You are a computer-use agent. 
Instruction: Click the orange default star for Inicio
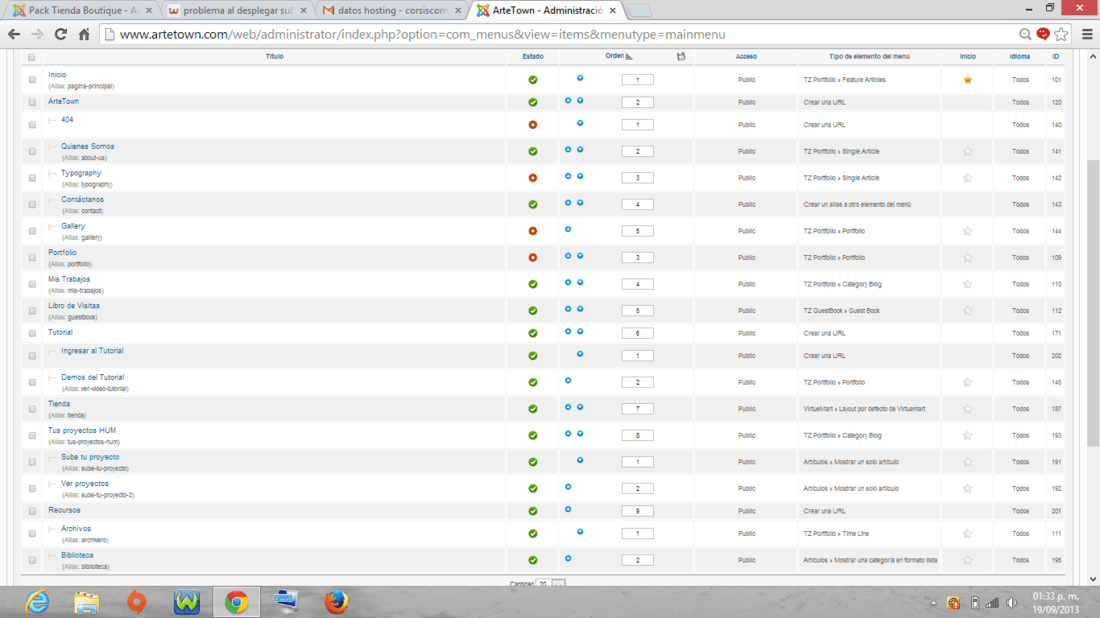(x=967, y=80)
